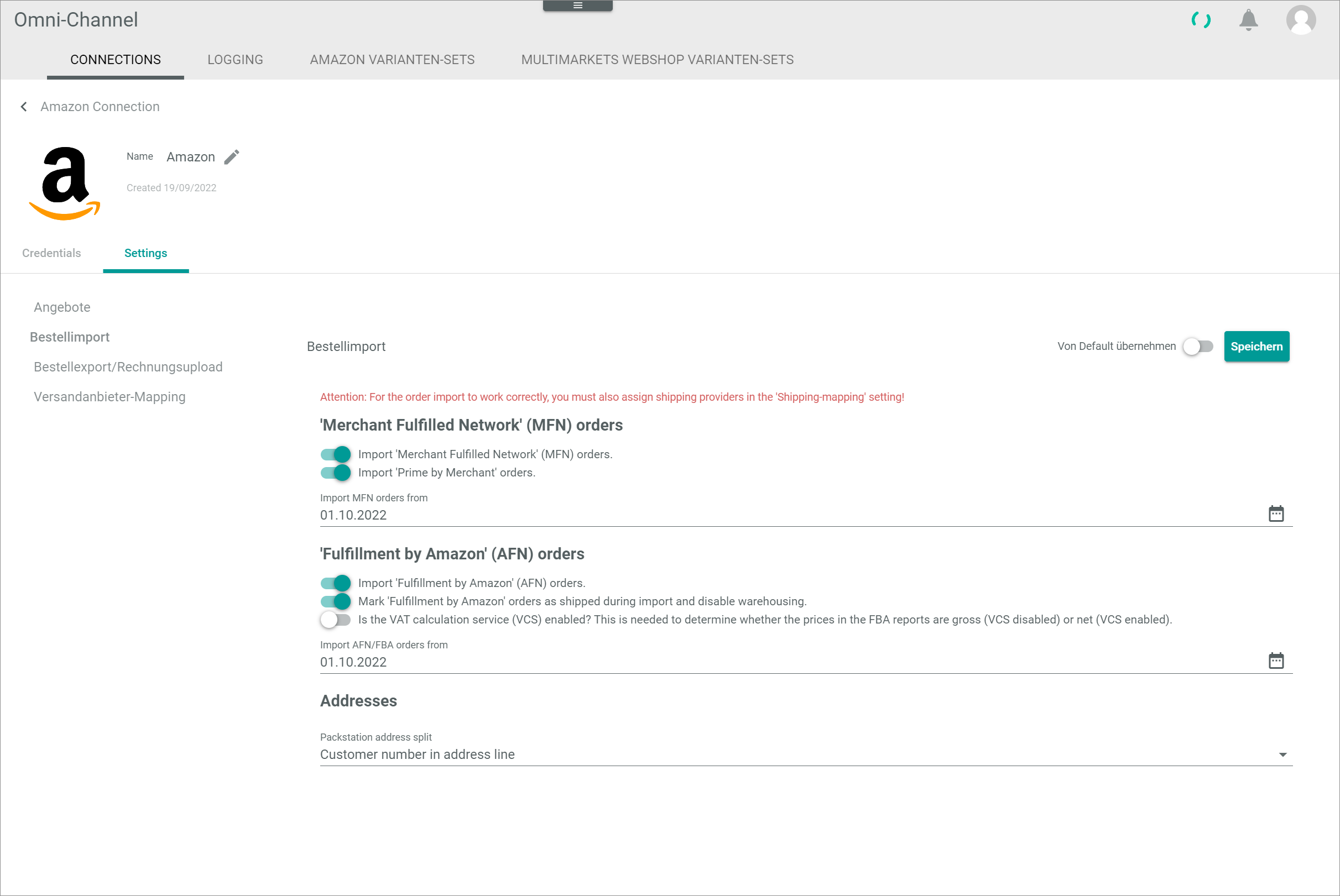Viewport: 1340px width, 896px height.
Task: Click the name value 'Amazon'
Action: pos(191,157)
